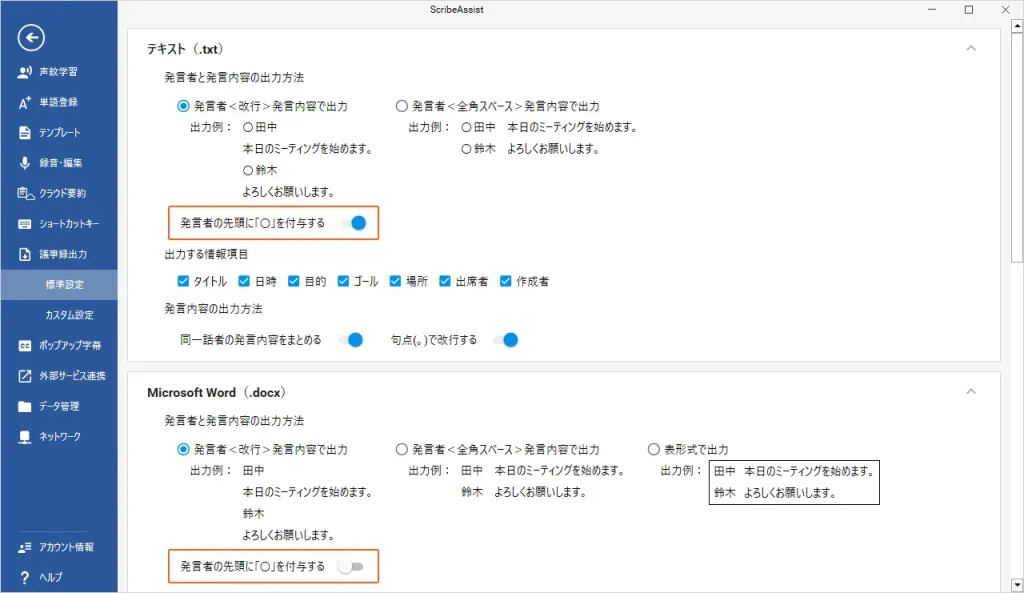Select the 録音・編集 microphone icon
1024x593 pixels.
[x=25, y=163]
